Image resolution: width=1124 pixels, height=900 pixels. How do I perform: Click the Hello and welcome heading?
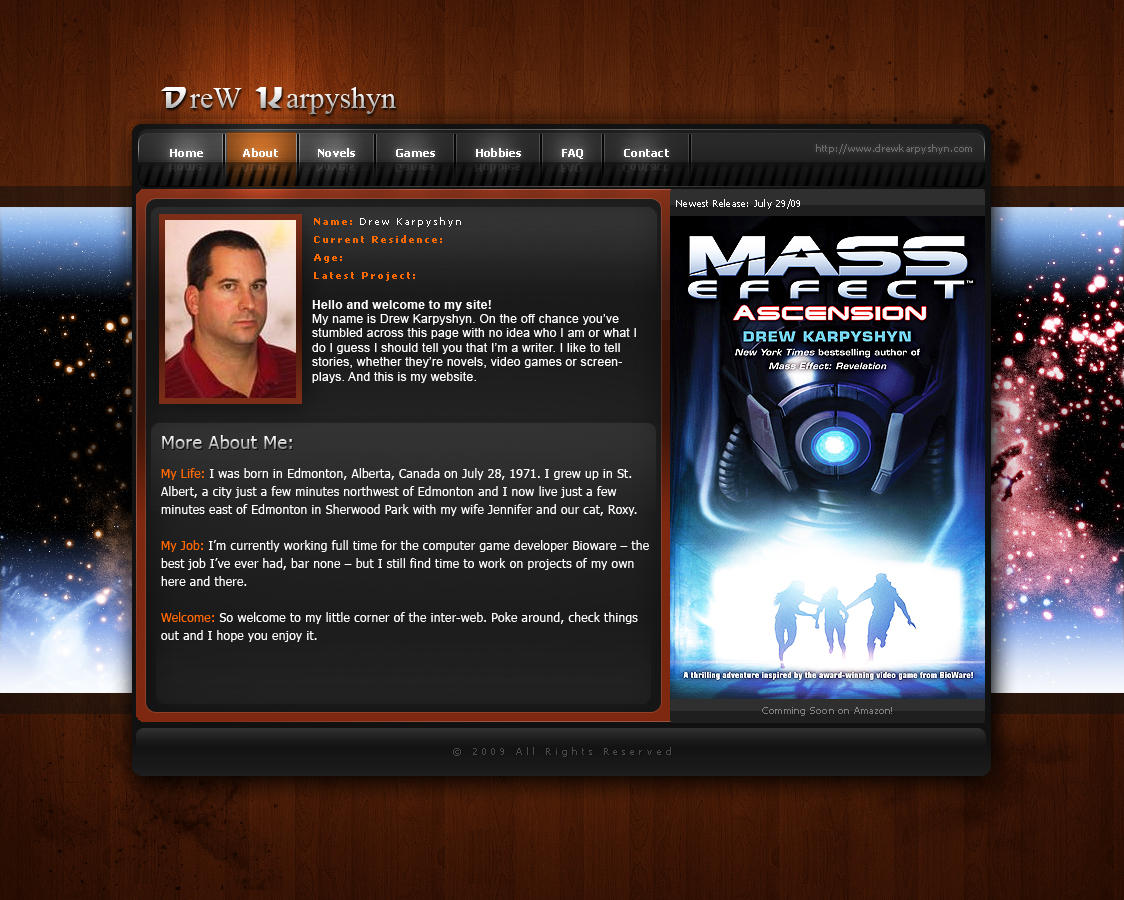(402, 305)
